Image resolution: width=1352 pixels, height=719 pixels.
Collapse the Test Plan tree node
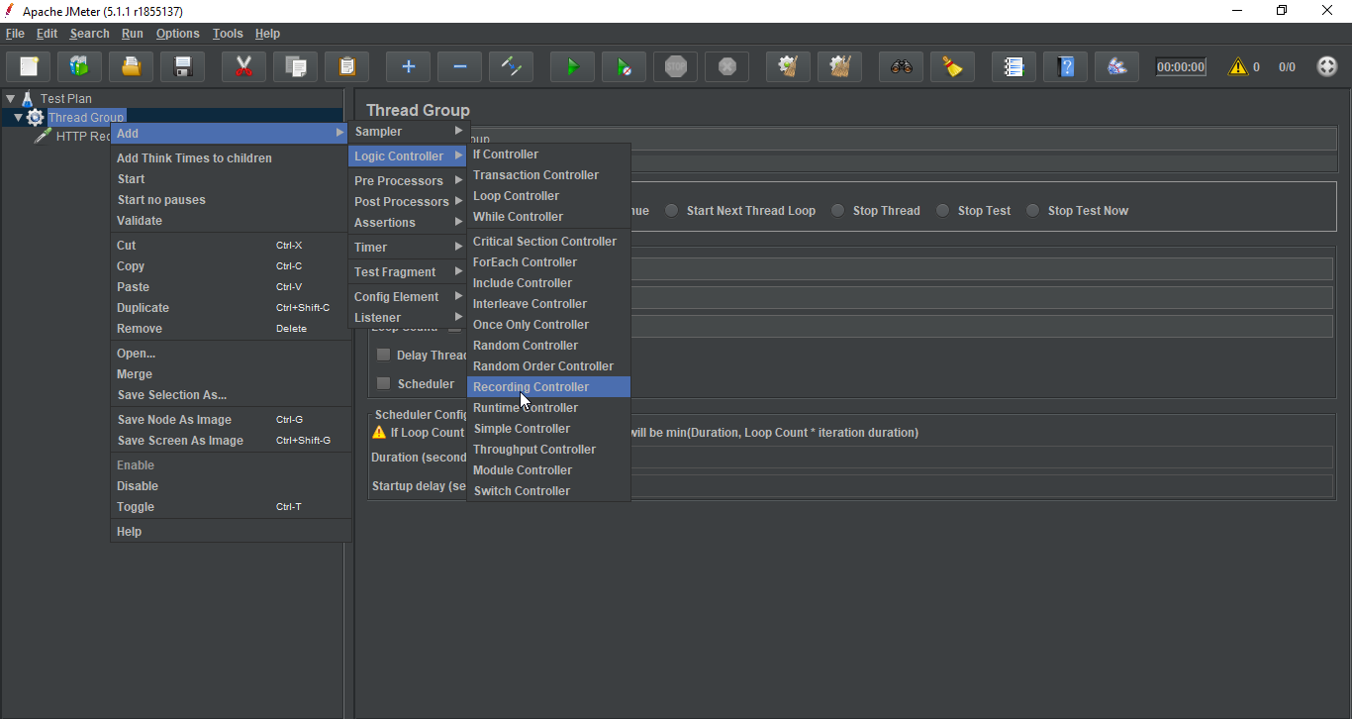click(11, 99)
